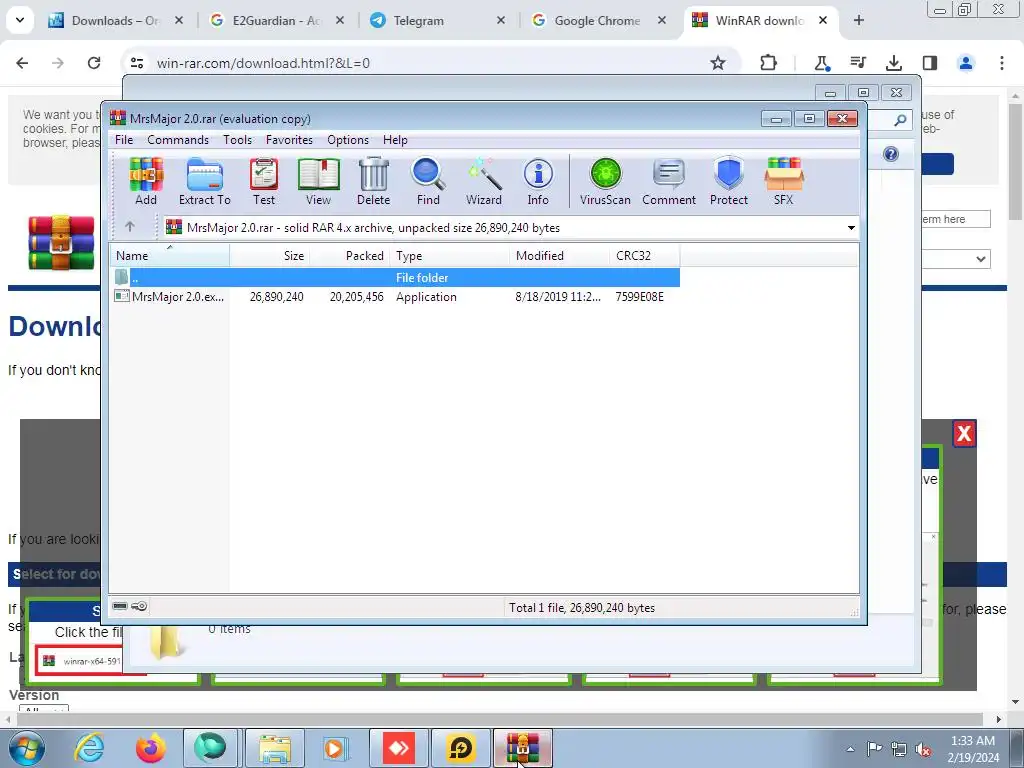1024x768 pixels.
Task: Go up one level with arrow icon
Action: click(130, 227)
